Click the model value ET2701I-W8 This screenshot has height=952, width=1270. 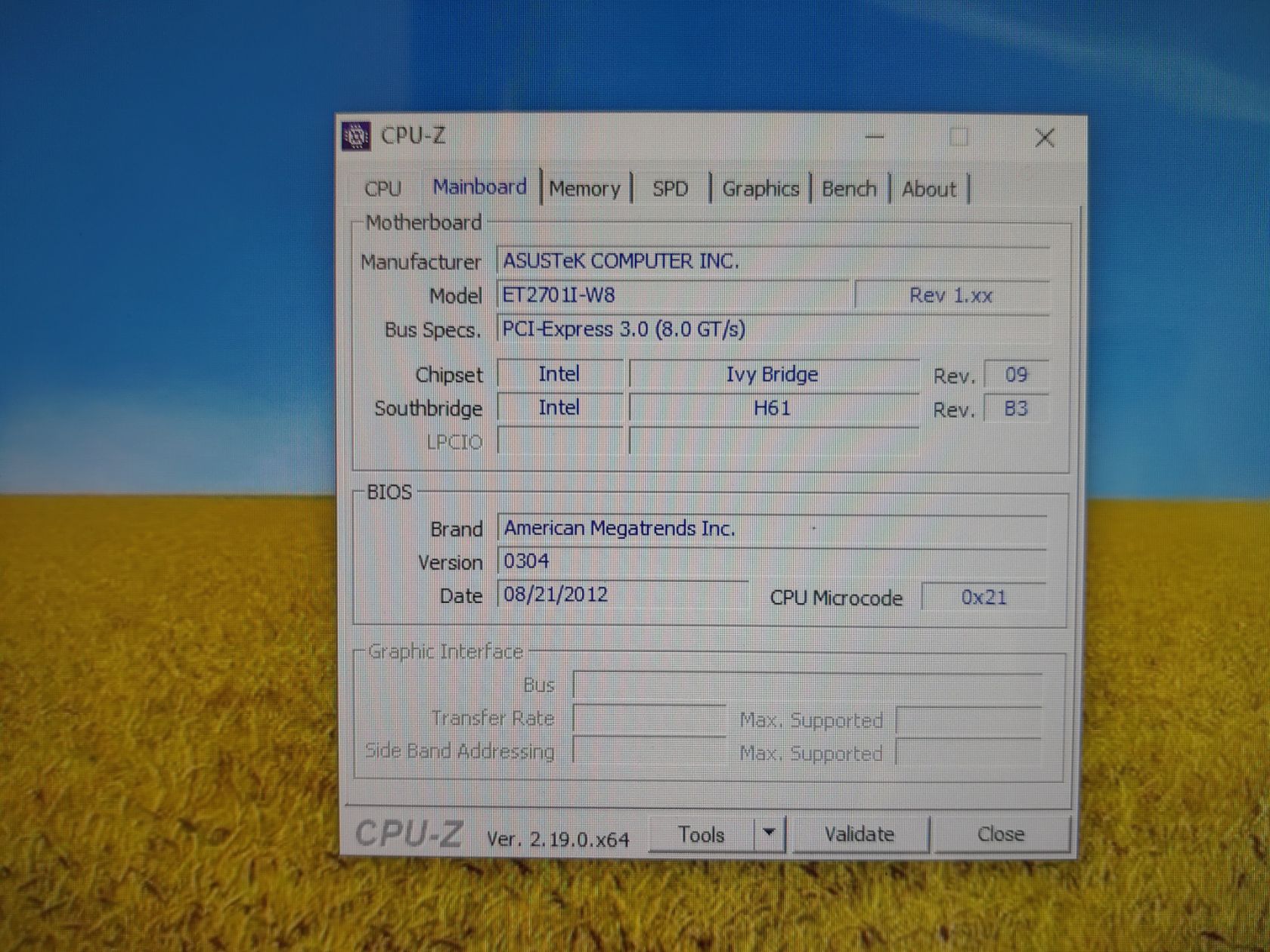673,295
